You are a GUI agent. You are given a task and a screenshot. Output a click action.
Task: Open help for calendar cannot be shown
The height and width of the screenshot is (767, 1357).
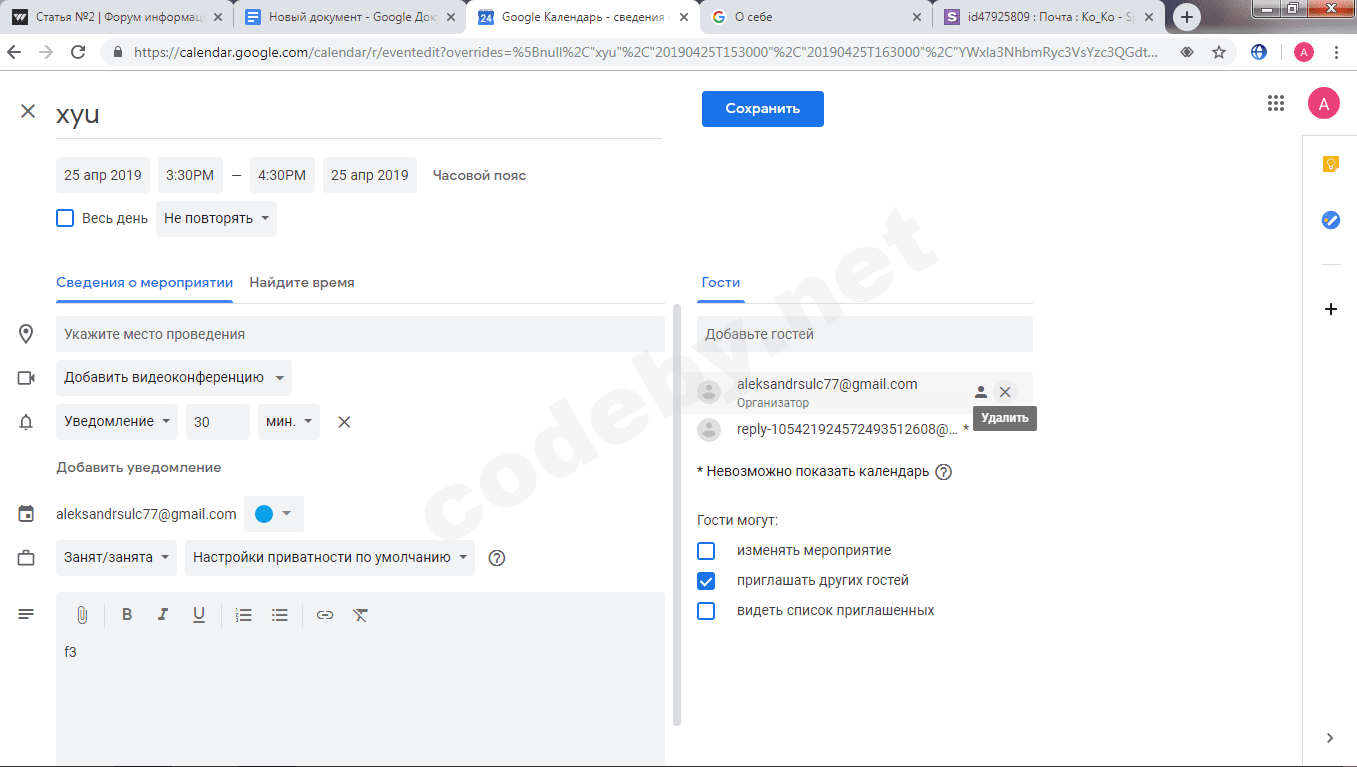click(943, 472)
